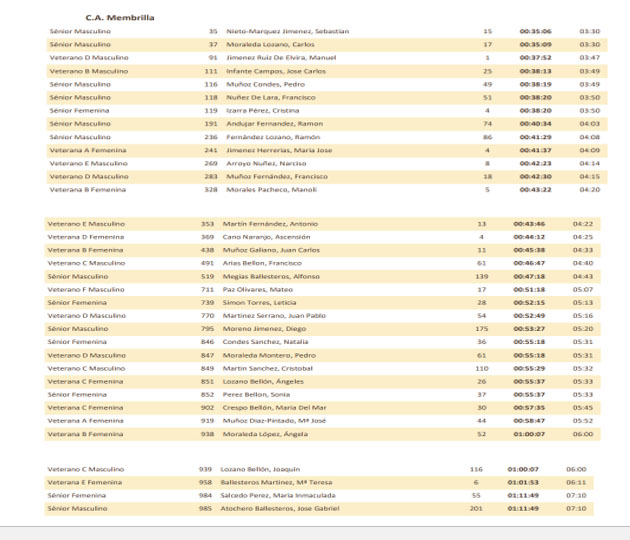
Task: Click name Arroyo Nuñez, Narciso
Action: [x=266, y=164]
